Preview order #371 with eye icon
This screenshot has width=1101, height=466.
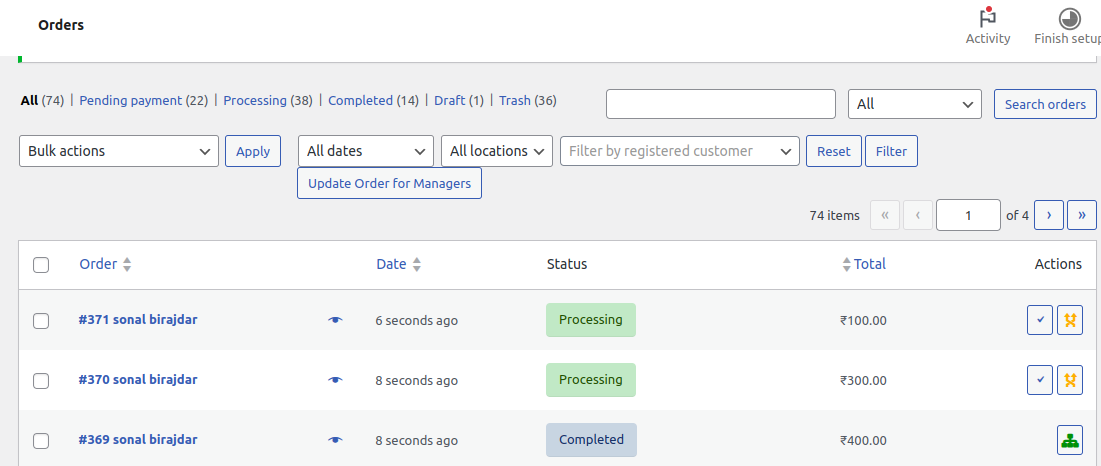(x=335, y=320)
